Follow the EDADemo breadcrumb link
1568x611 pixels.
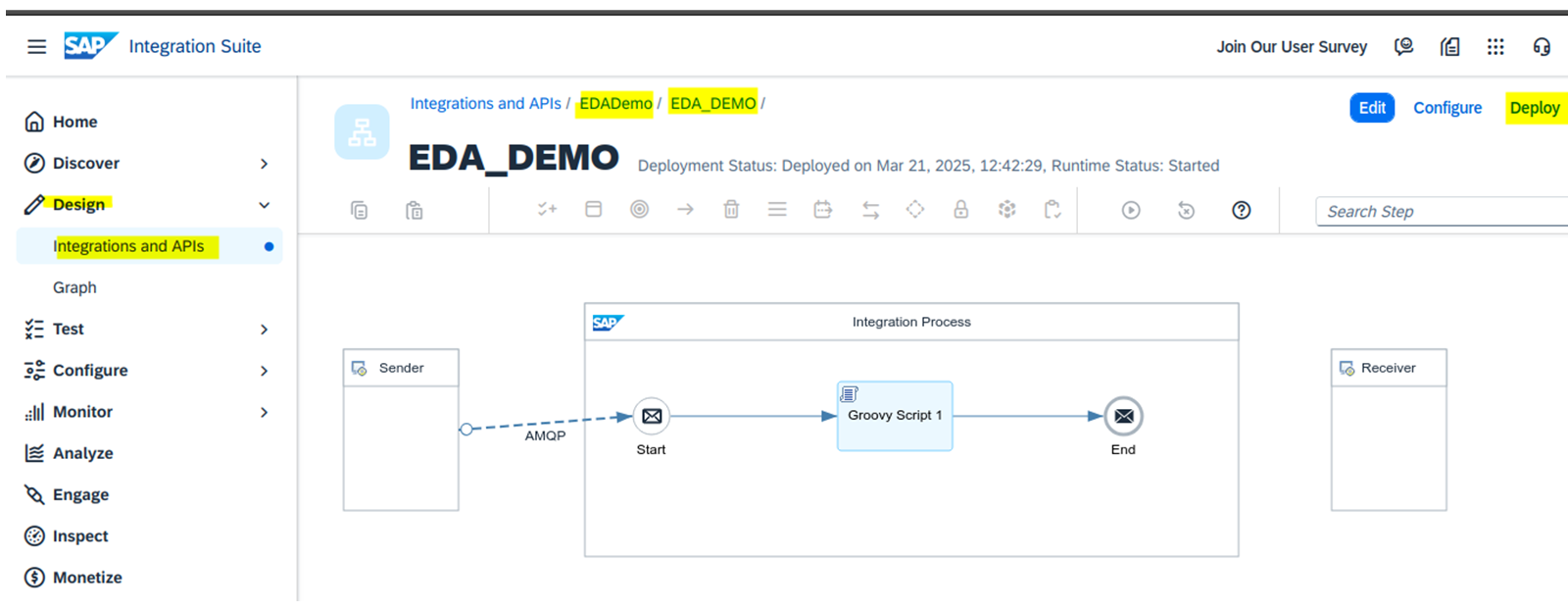[615, 103]
